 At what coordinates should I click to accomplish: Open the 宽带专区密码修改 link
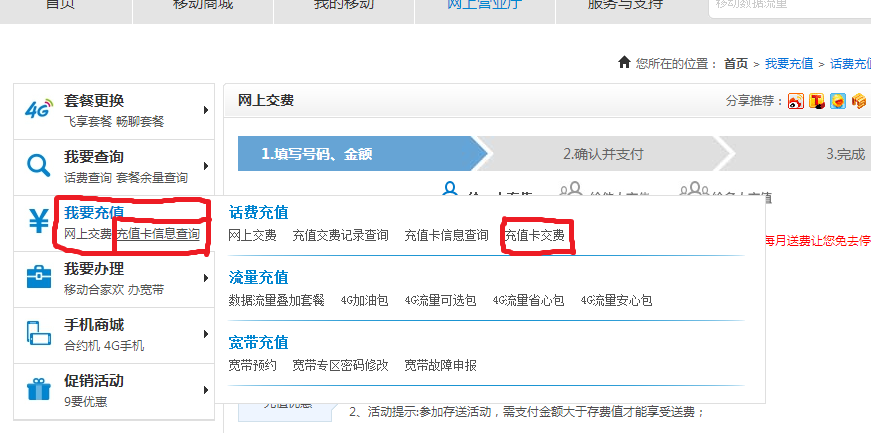coord(341,365)
